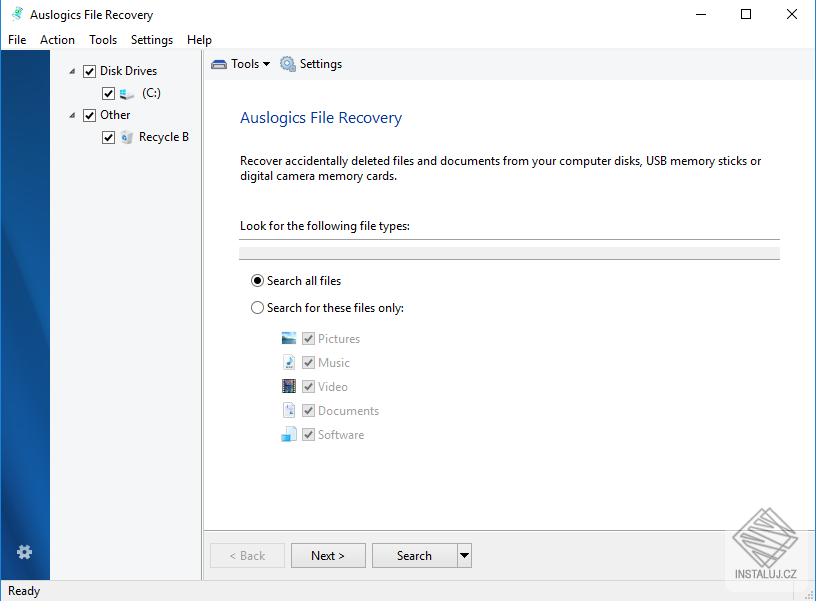Click the Music note icon
Screen dimensions: 816x601
(x=290, y=362)
